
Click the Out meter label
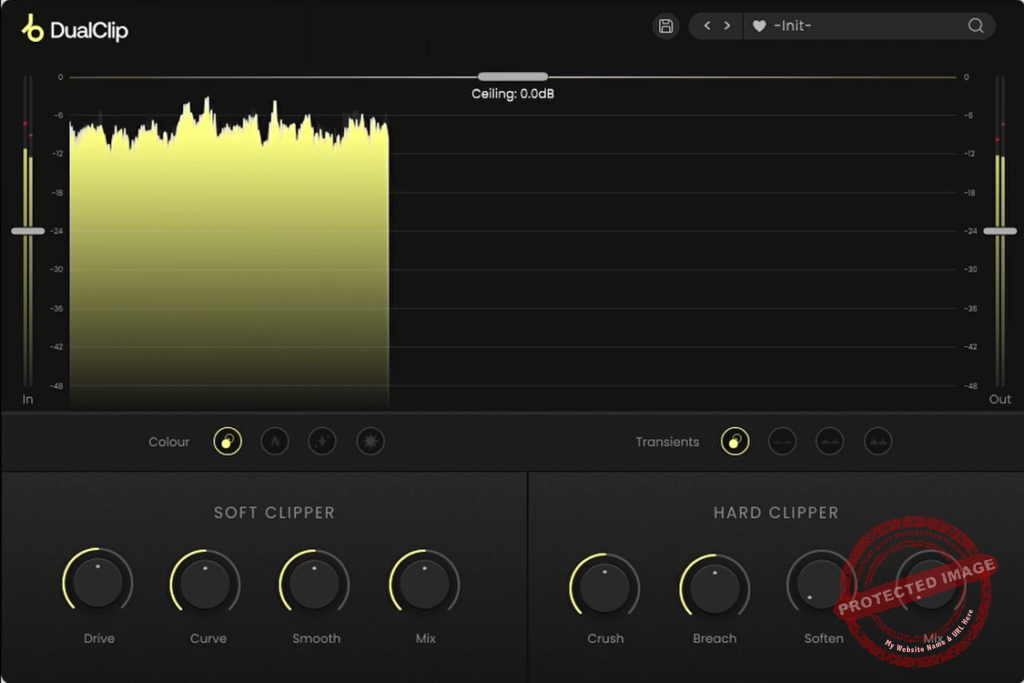tap(1000, 399)
